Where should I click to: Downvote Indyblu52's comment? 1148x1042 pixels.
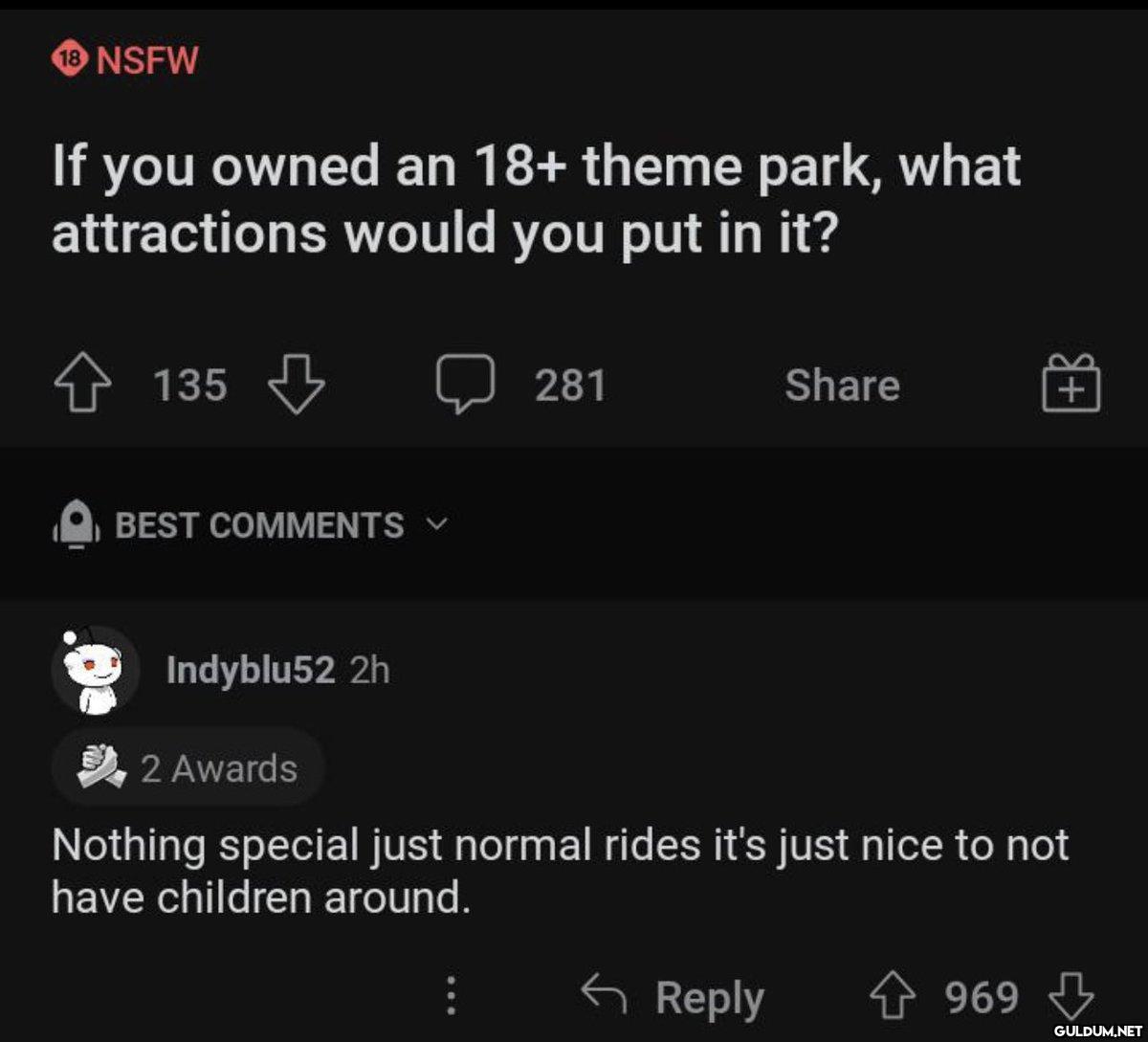point(1071,997)
